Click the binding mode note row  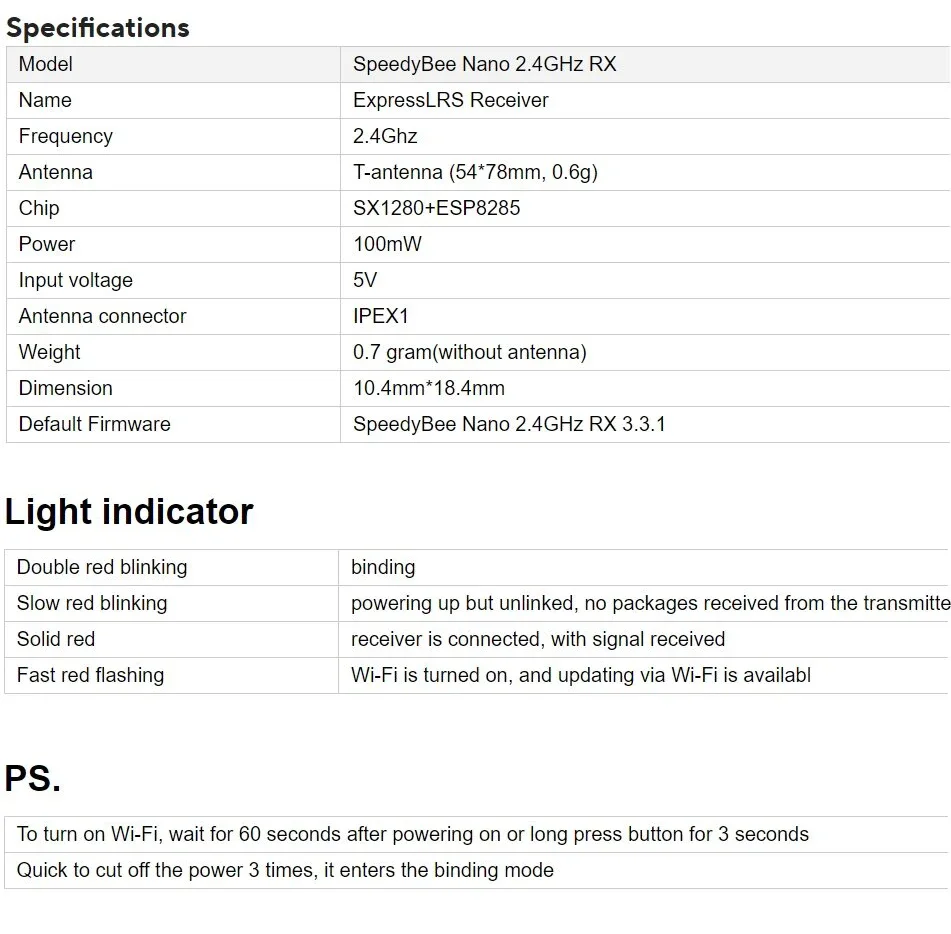click(476, 870)
